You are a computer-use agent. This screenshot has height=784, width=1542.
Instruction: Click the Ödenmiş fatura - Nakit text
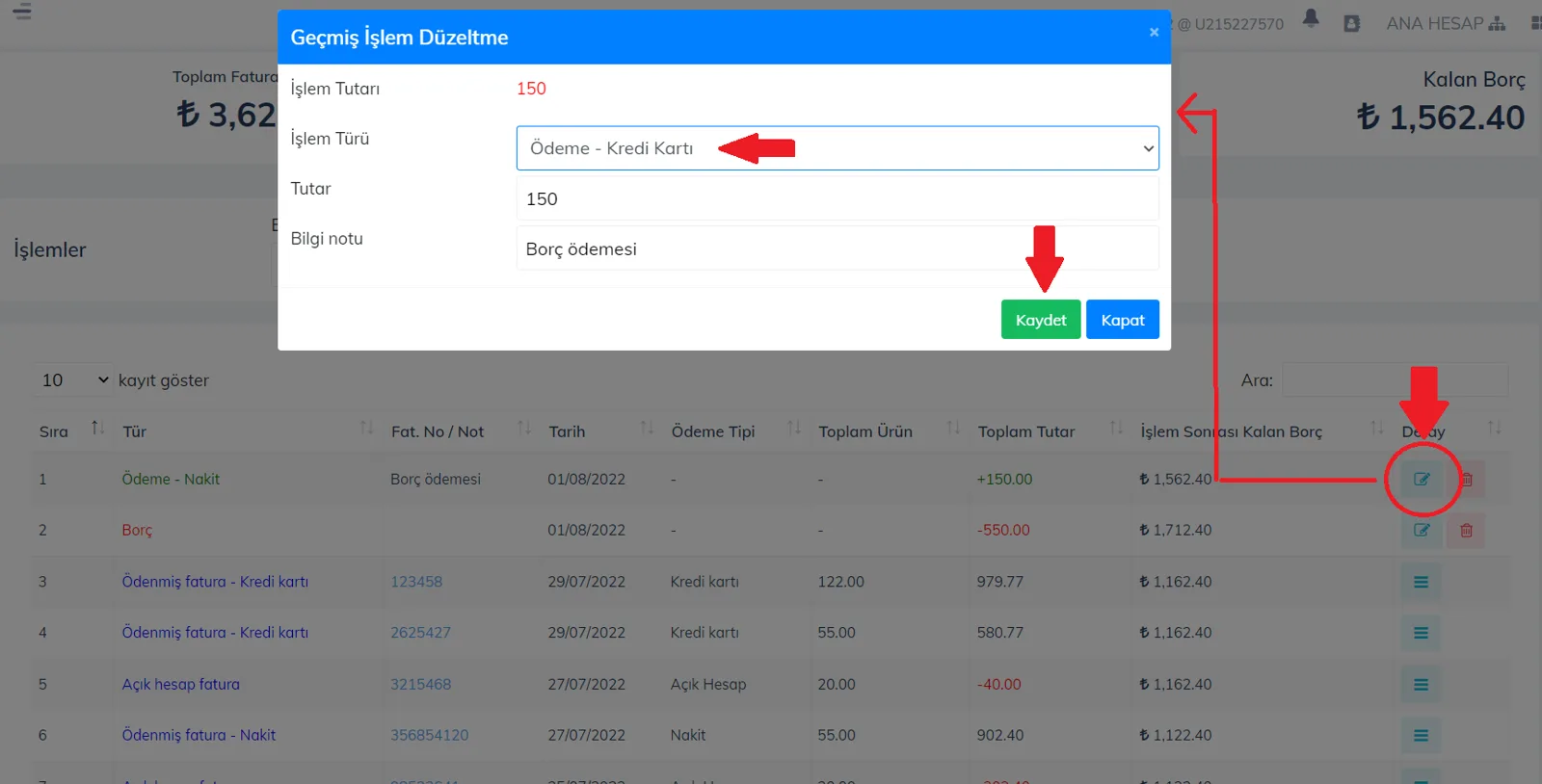tap(199, 736)
